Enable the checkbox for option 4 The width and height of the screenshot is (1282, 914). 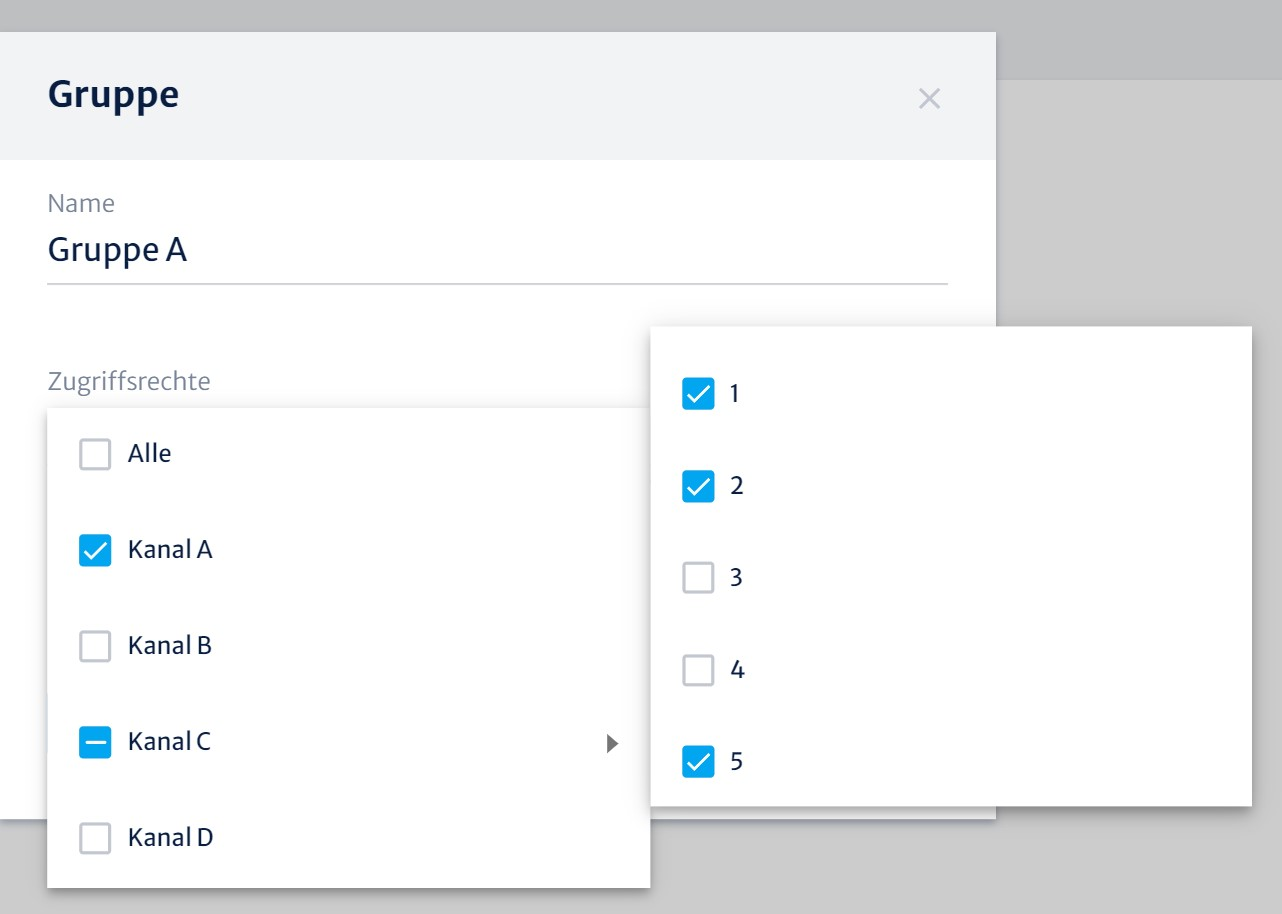pos(698,670)
